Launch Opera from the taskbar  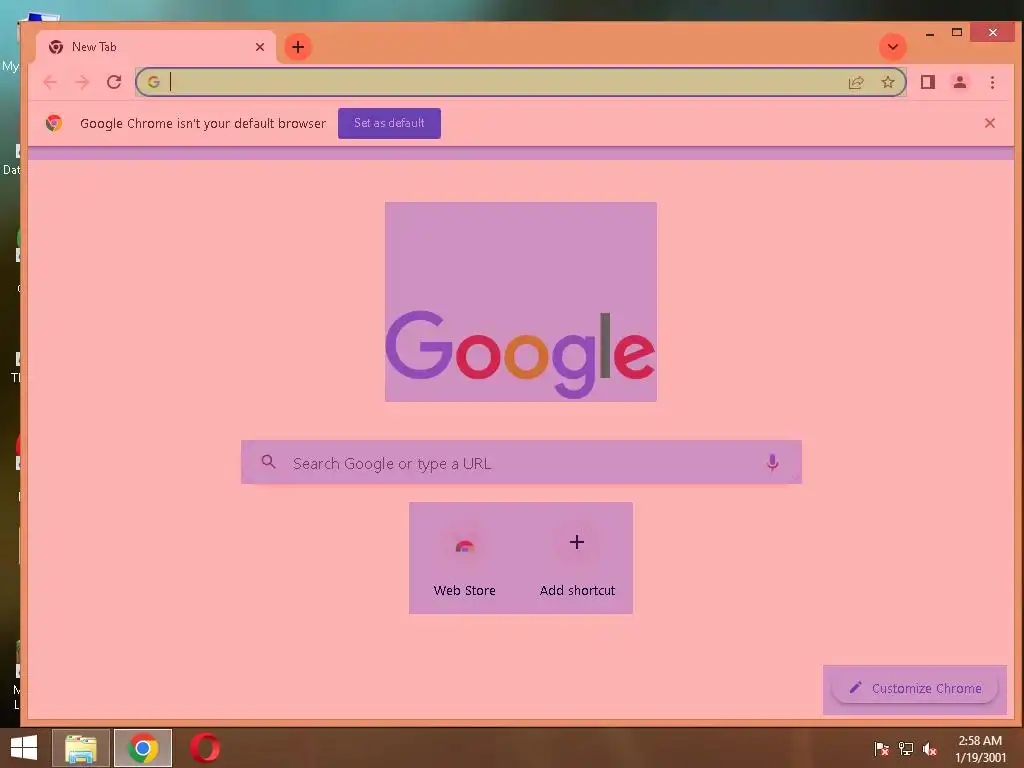[205, 748]
